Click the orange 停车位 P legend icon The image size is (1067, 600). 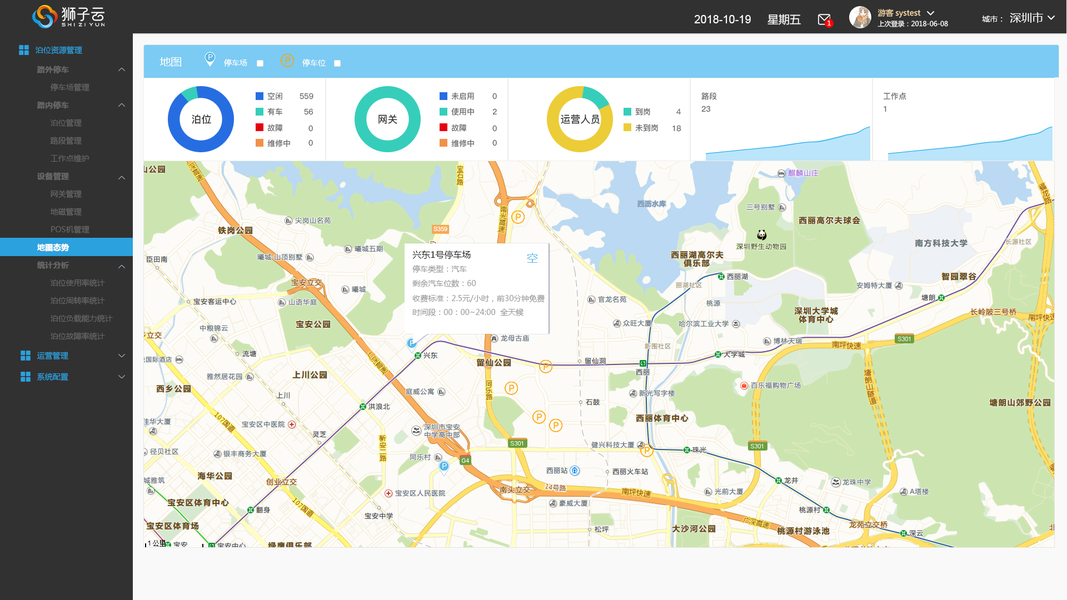tap(287, 61)
